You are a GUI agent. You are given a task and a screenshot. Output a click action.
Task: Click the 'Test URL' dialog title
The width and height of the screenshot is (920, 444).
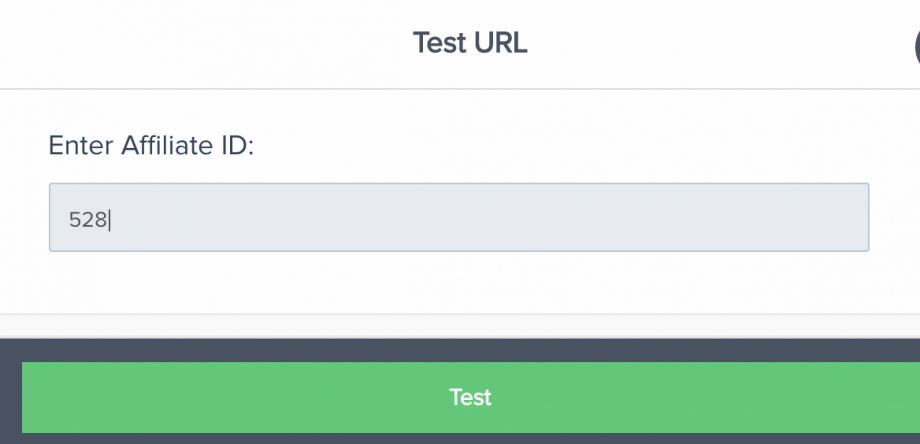coord(469,43)
